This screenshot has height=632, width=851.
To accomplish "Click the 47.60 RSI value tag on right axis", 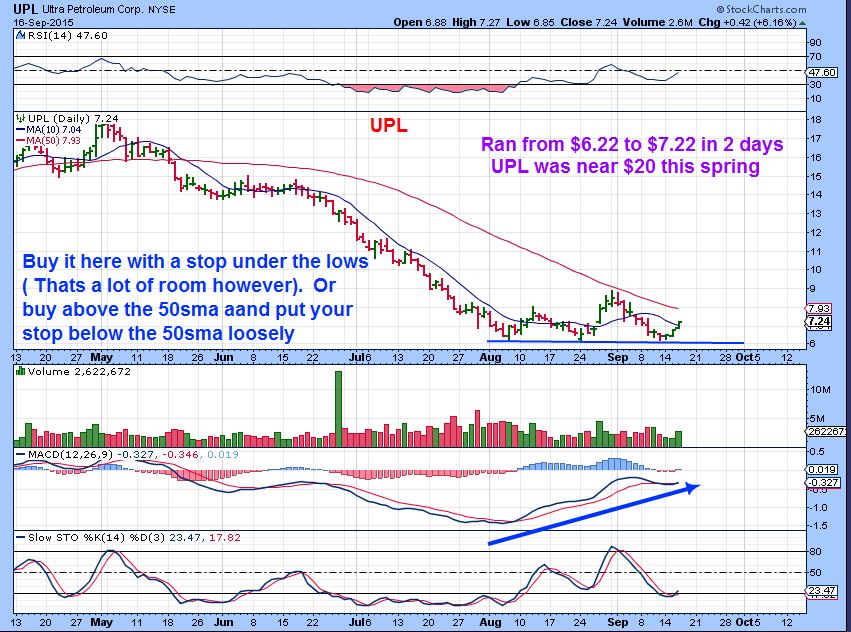I will pyautogui.click(x=822, y=72).
